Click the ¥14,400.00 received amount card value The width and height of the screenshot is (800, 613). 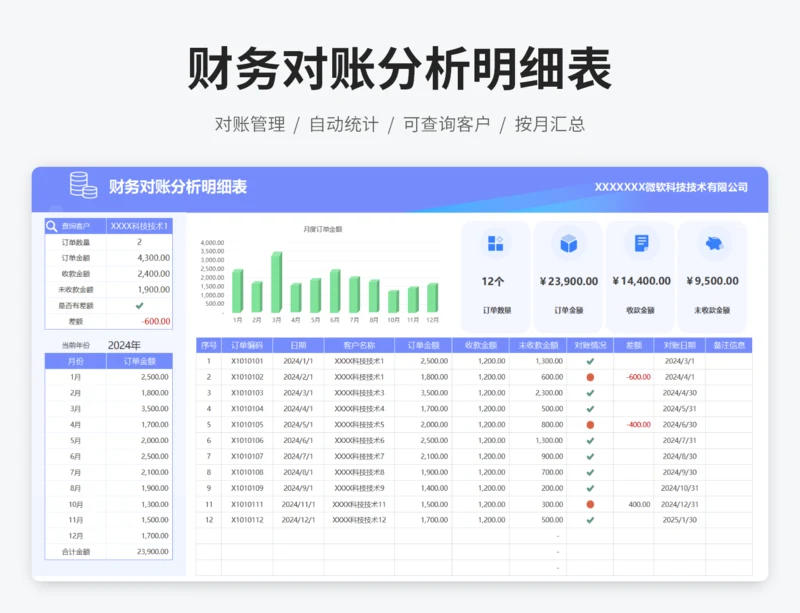pyautogui.click(x=641, y=281)
